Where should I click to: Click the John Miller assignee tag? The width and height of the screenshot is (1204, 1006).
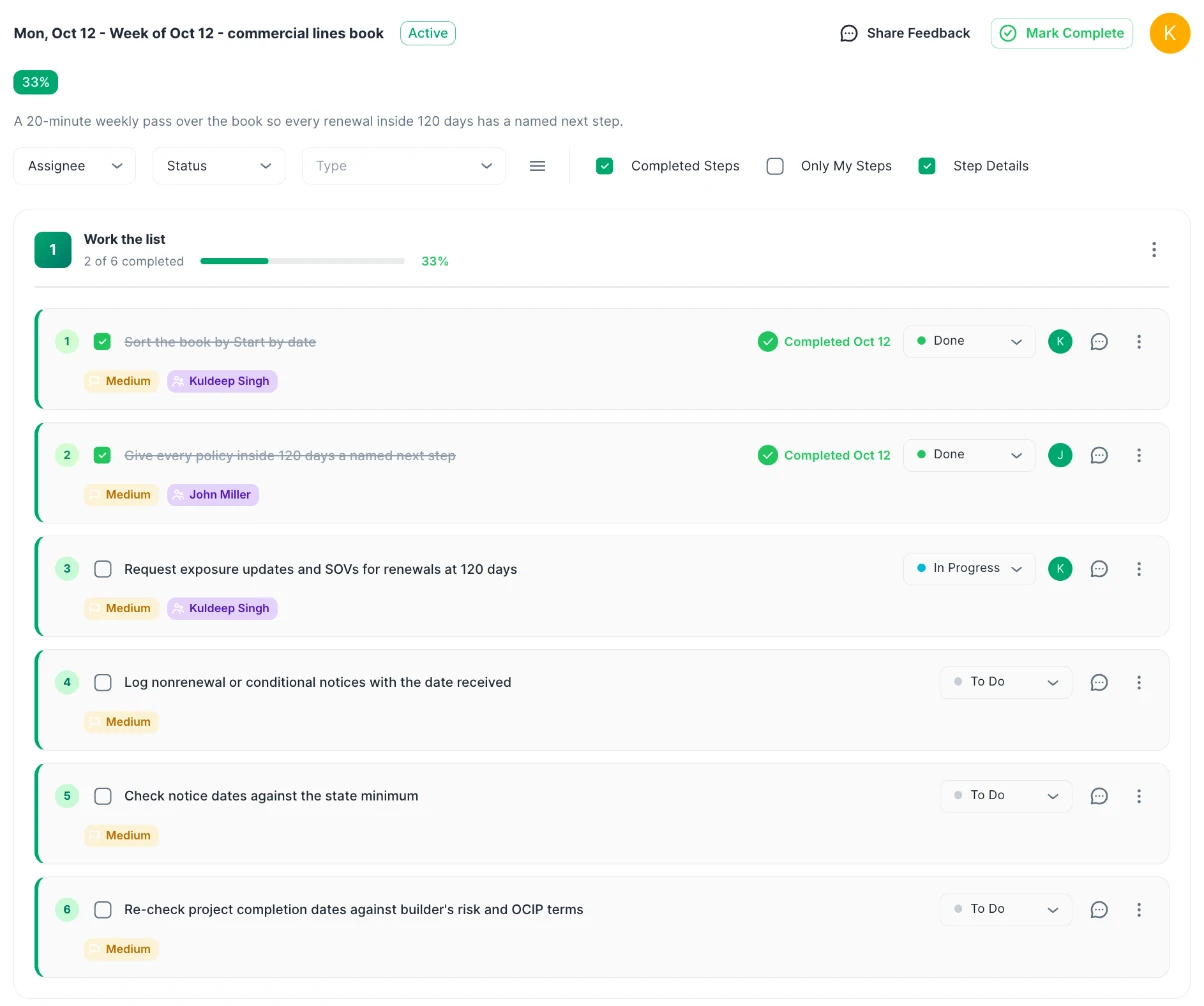pyautogui.click(x=213, y=495)
